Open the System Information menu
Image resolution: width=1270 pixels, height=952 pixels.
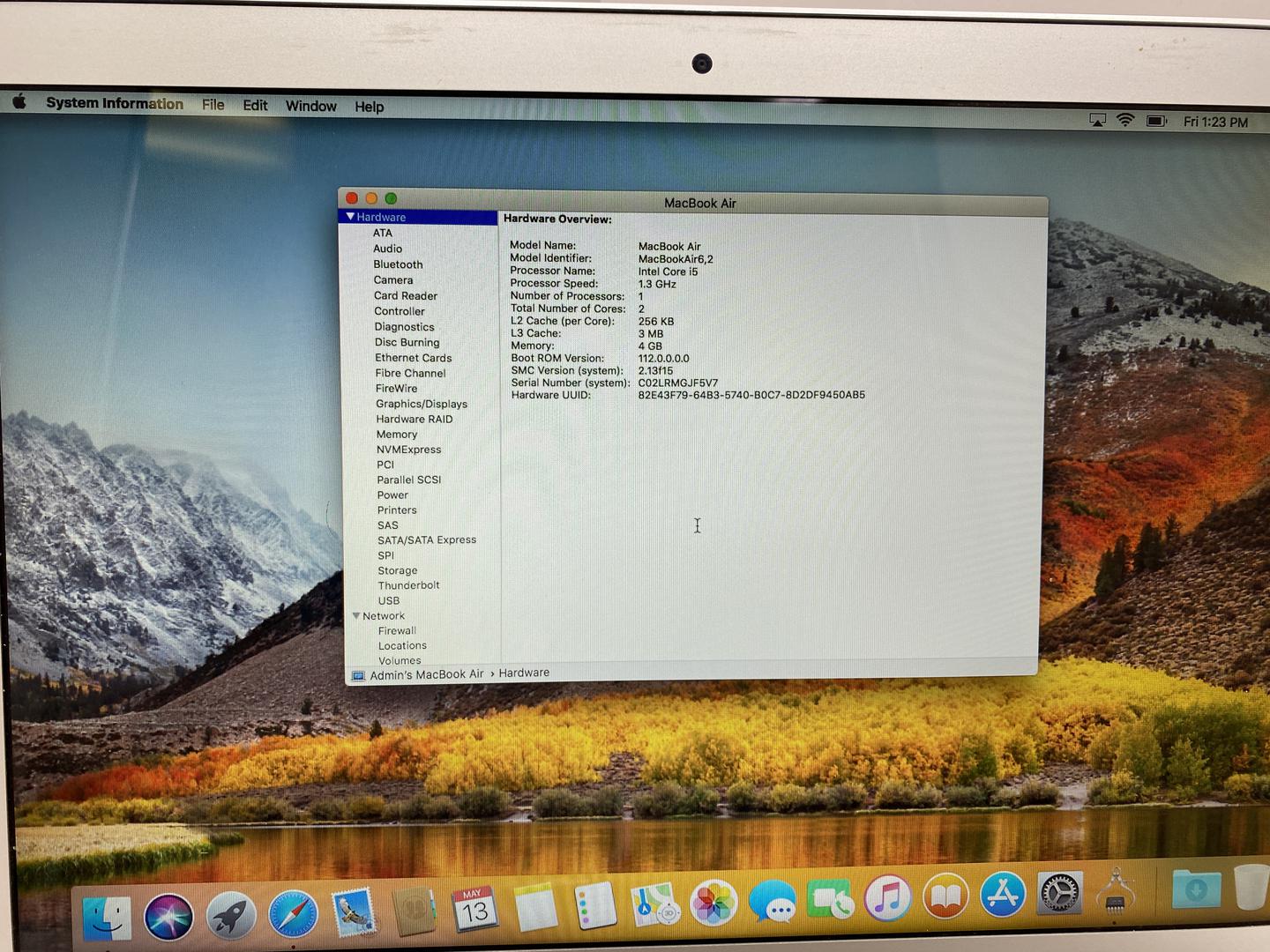click(x=115, y=103)
